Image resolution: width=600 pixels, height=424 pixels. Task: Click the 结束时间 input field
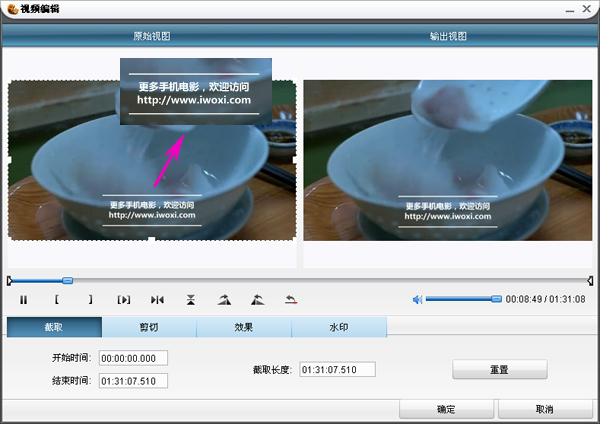tap(133, 381)
